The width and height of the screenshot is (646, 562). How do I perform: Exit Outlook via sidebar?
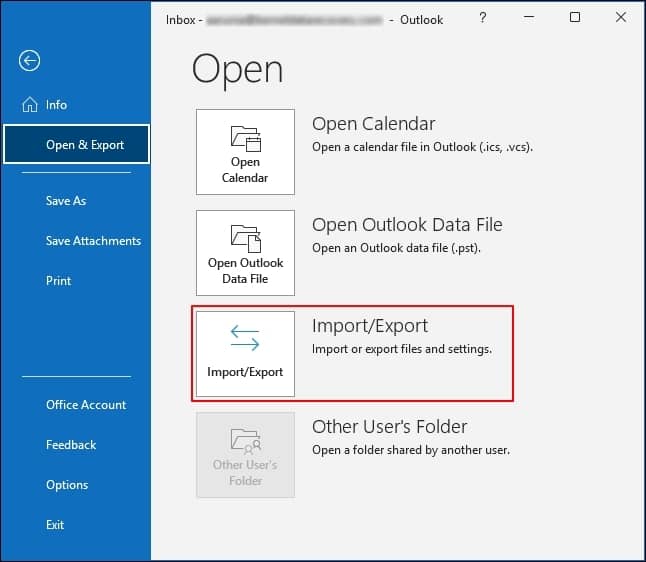coord(55,525)
